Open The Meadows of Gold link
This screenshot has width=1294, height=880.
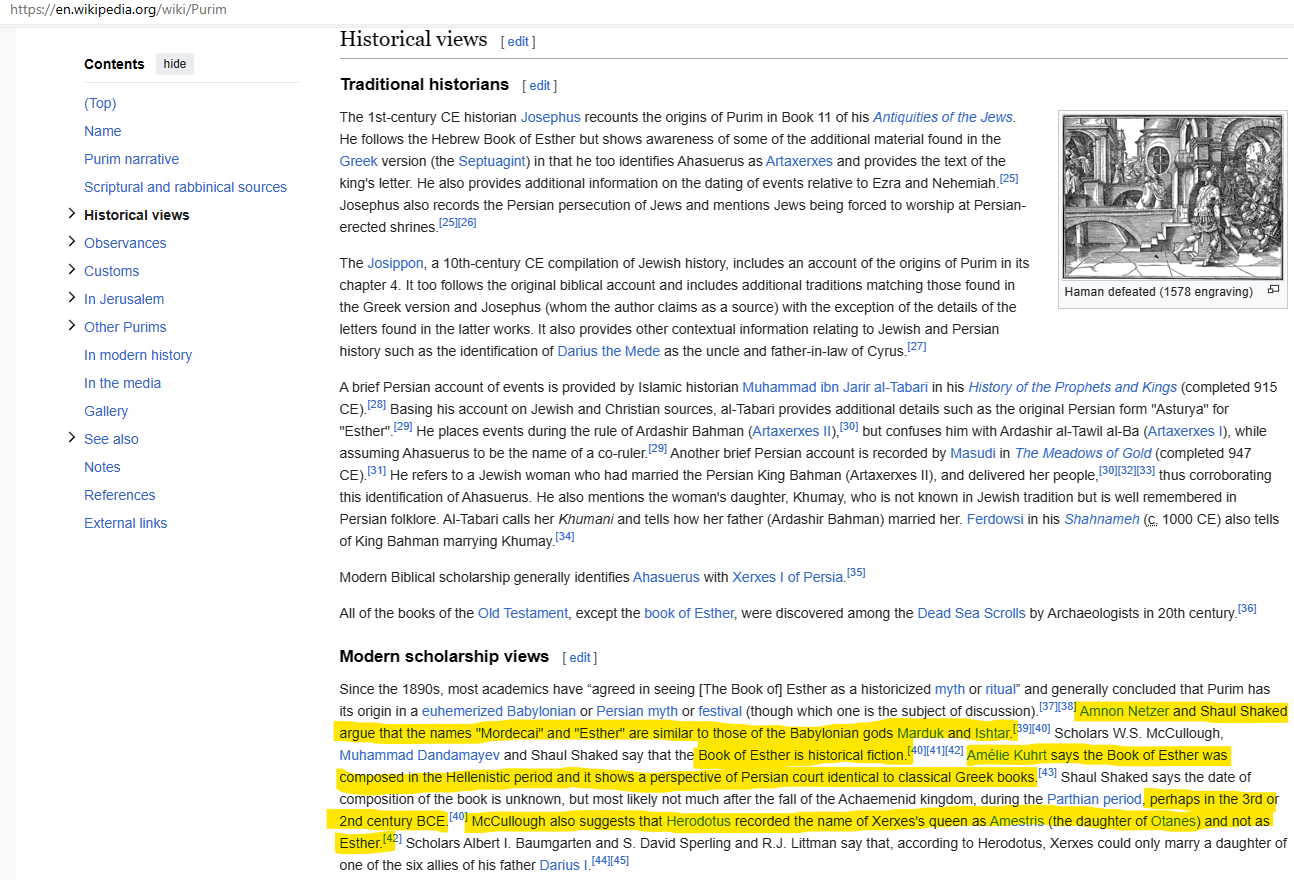1083,453
